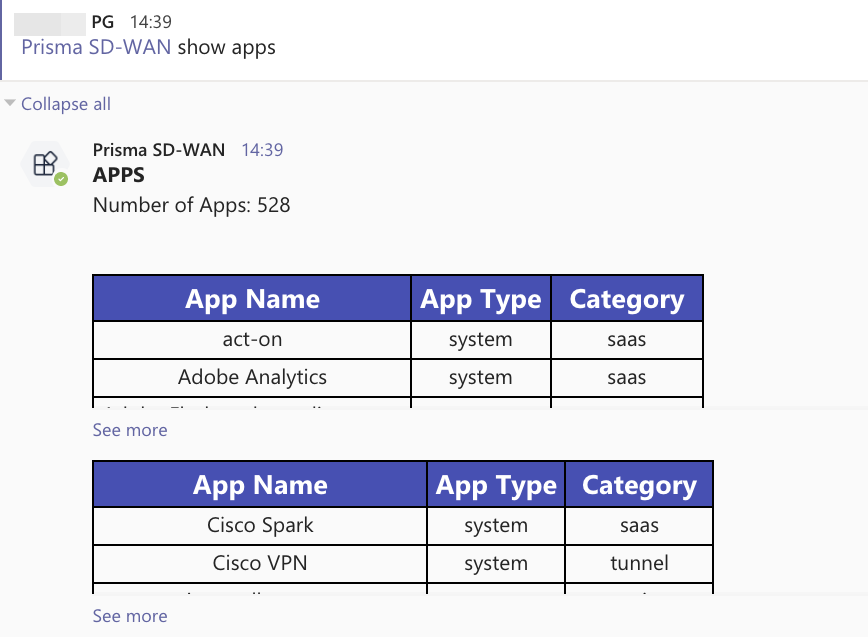Click the App Name header in first table

(252, 299)
